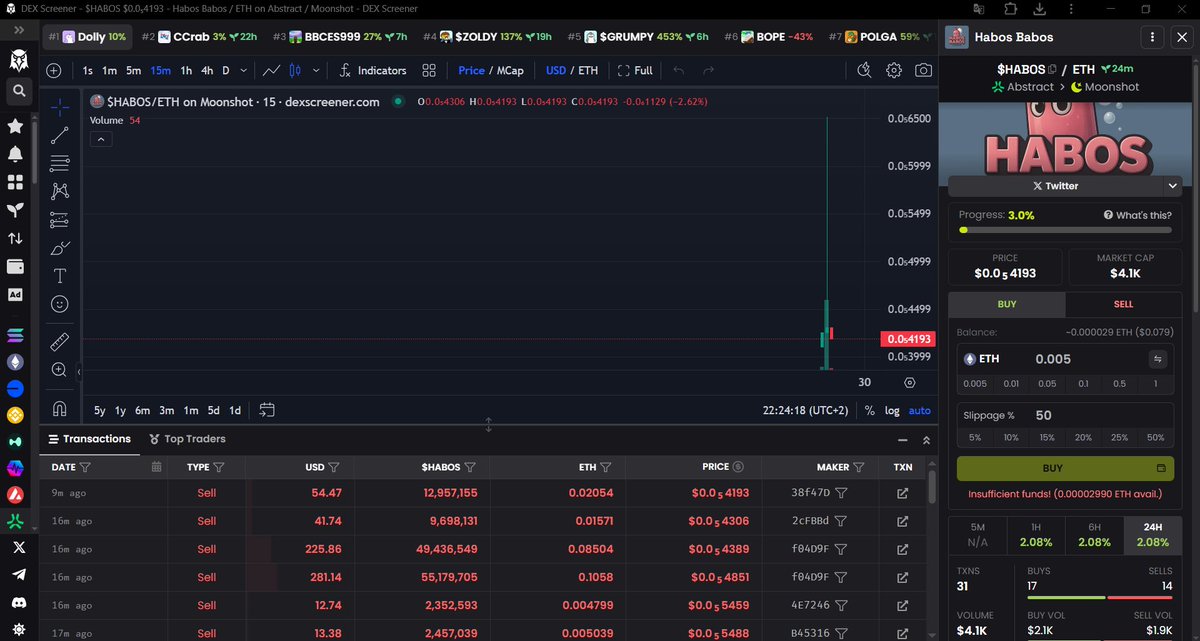Switch chart denomination to ETH
This screenshot has width=1200, height=641.
pyautogui.click(x=588, y=71)
